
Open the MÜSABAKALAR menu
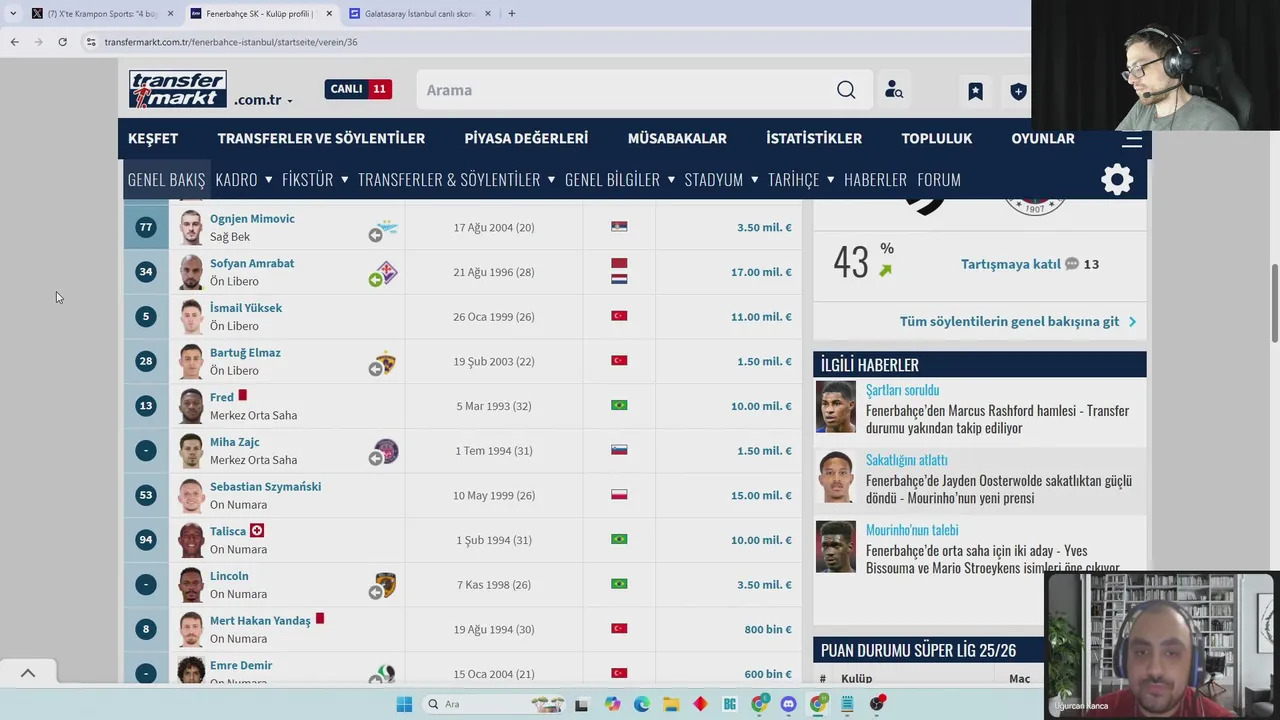tap(677, 139)
